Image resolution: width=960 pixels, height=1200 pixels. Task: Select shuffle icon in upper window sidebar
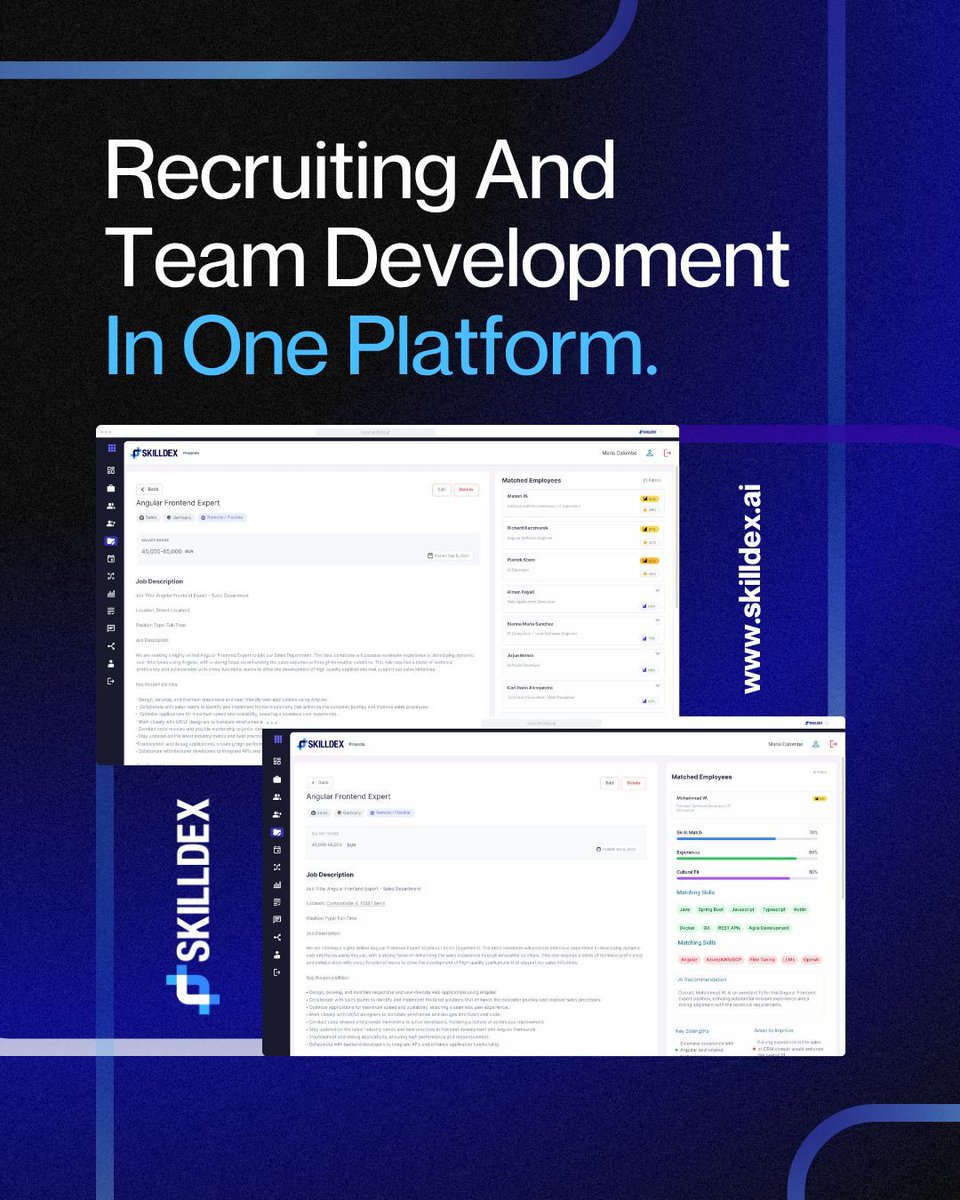[x=111, y=577]
